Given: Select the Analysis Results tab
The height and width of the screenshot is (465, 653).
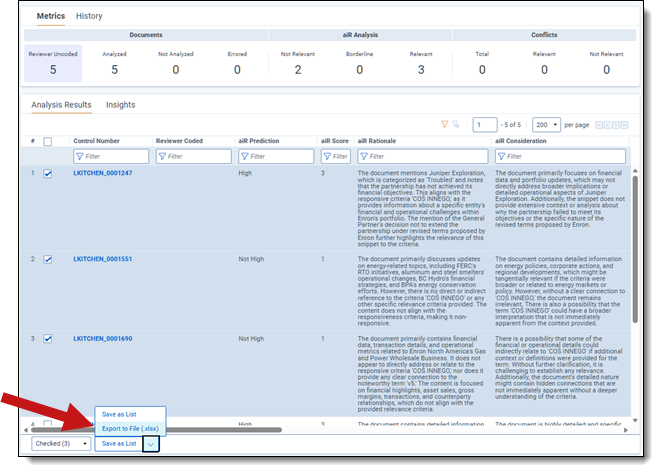Looking at the screenshot, I should 61,105.
